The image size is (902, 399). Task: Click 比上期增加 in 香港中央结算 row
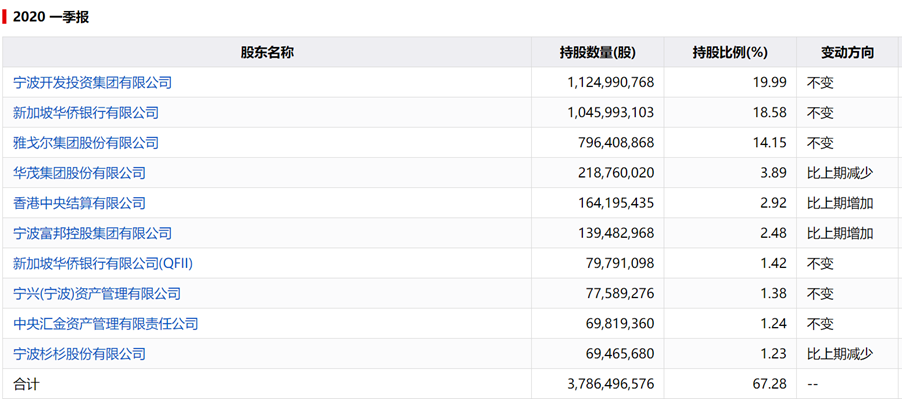tap(840, 203)
